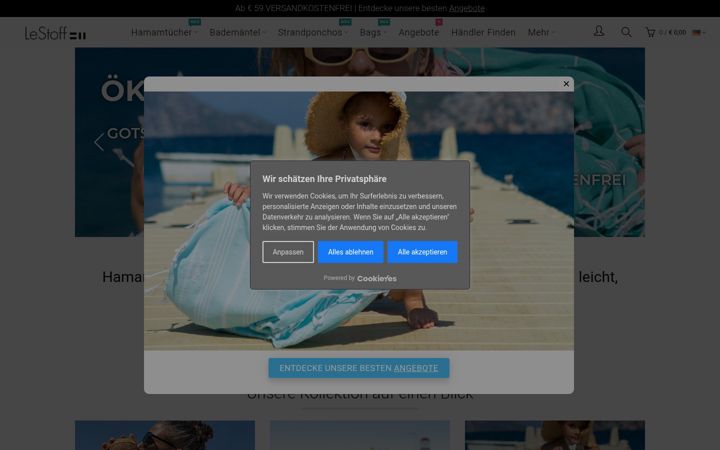720x450 pixels.
Task: Open Händler Finden page
Action: pyautogui.click(x=483, y=33)
